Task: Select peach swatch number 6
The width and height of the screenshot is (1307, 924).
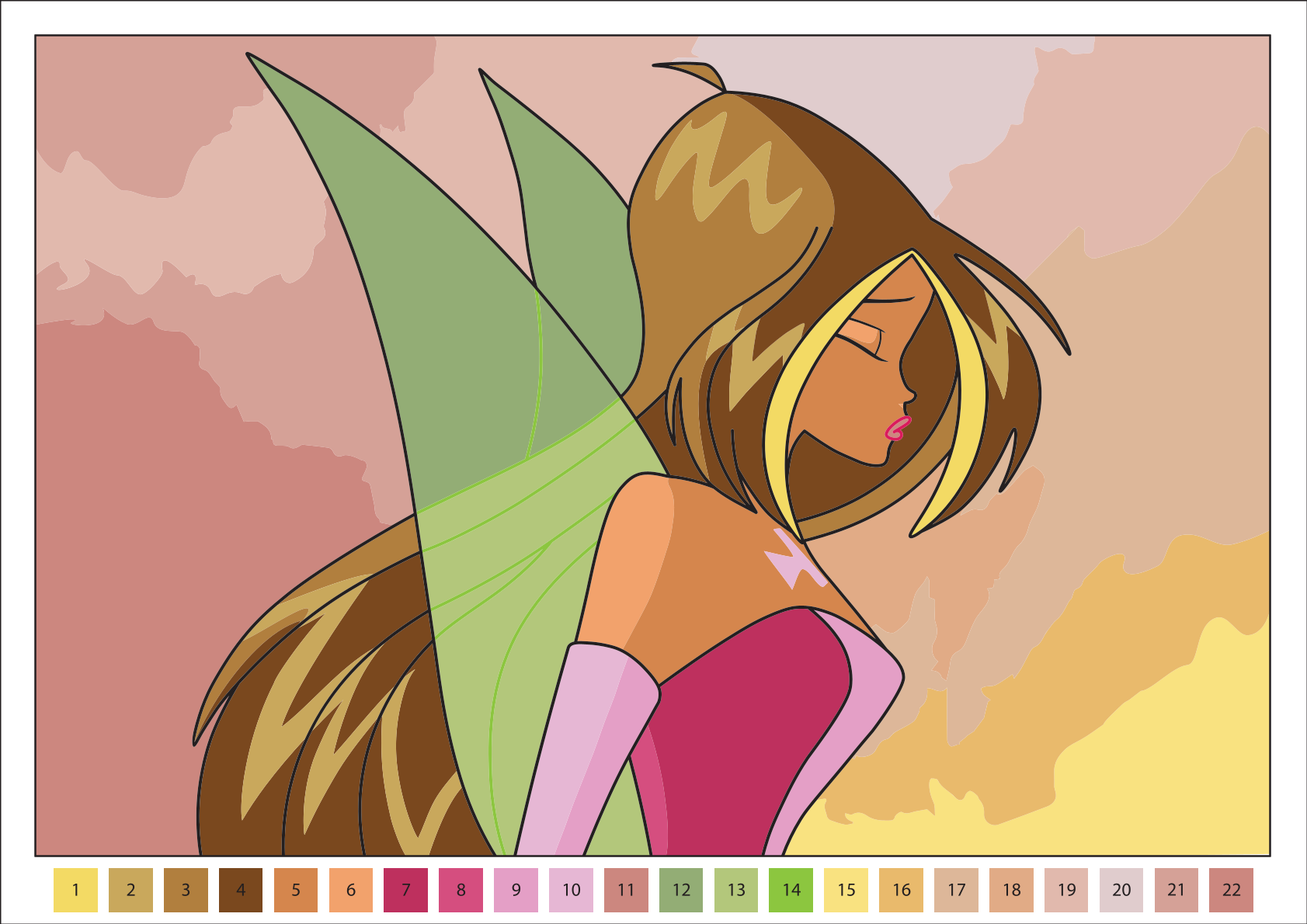Action: (x=351, y=890)
